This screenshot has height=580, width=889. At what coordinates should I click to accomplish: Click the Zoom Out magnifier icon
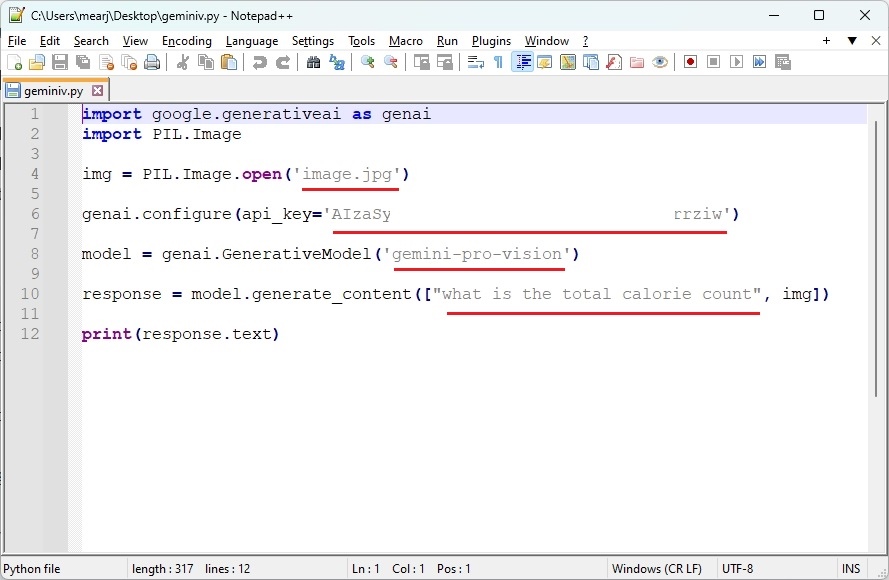(390, 61)
